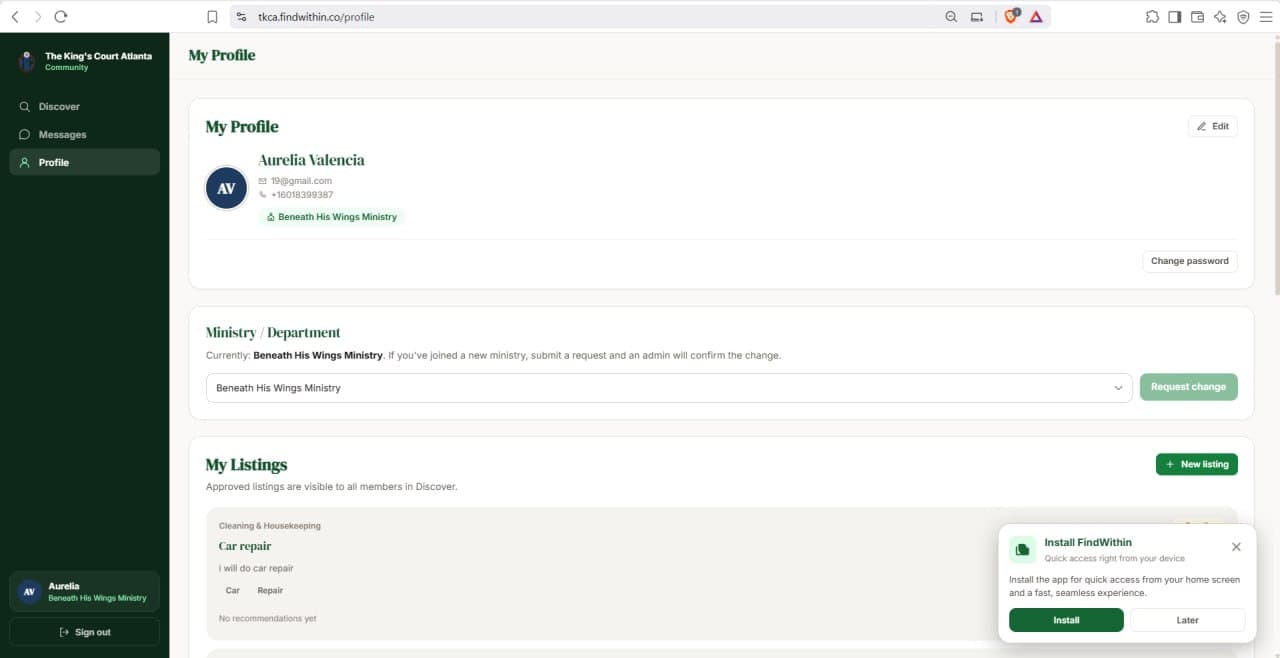
Task: Click the Change password button
Action: point(1189,261)
